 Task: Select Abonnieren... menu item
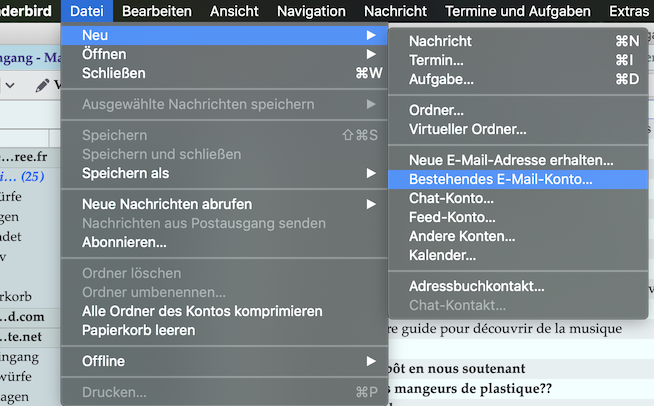coord(124,242)
